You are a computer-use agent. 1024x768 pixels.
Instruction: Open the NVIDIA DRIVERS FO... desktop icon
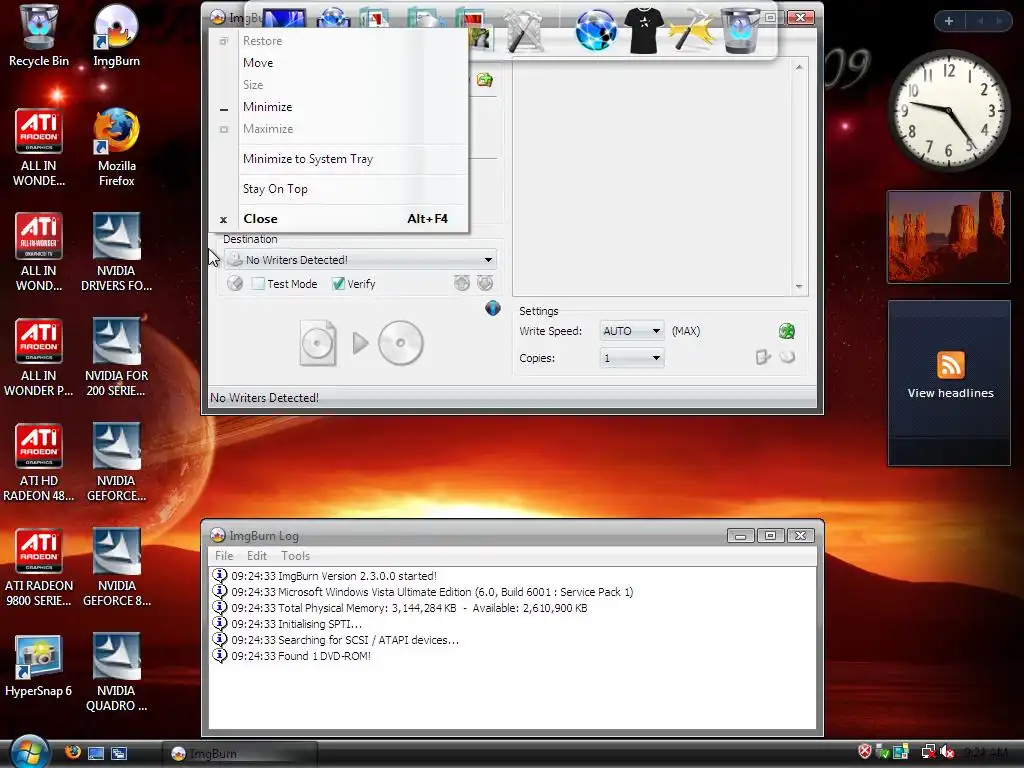click(116, 253)
